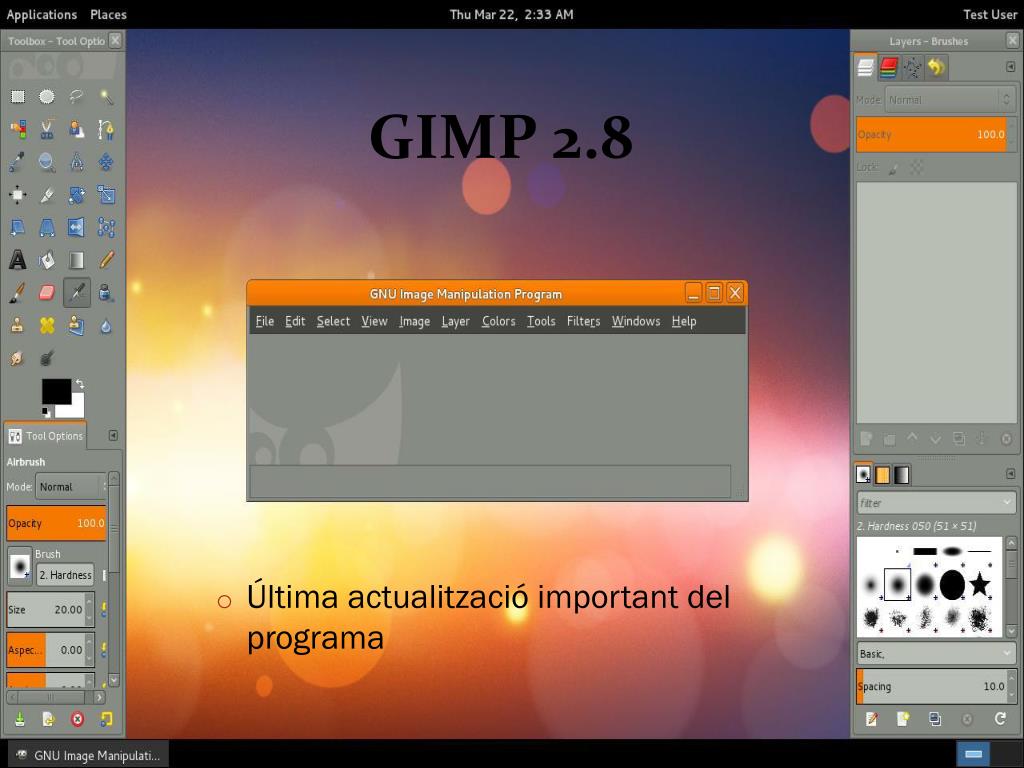Select the Blur/Sharpen droplet tool
The image size is (1024, 768).
click(x=106, y=325)
